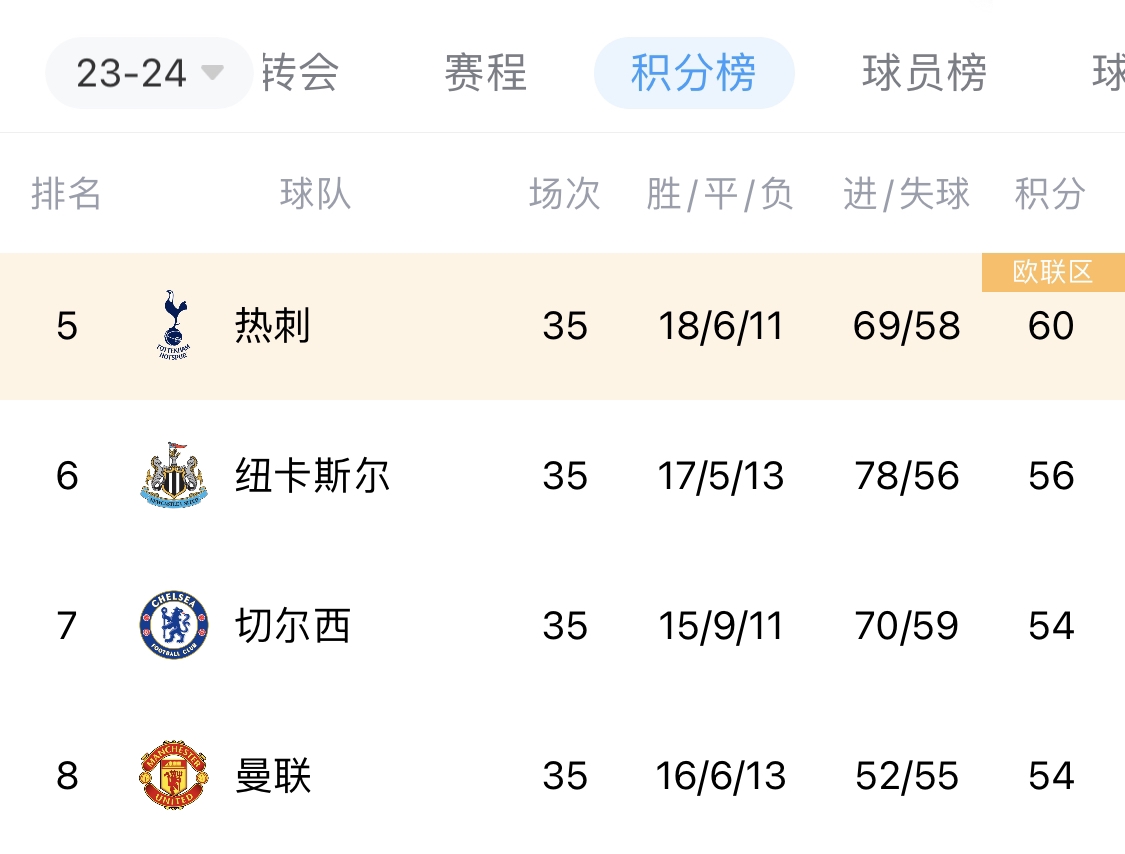The image size is (1125, 854).
Task: Select the 积分榜 tab
Action: (x=694, y=73)
